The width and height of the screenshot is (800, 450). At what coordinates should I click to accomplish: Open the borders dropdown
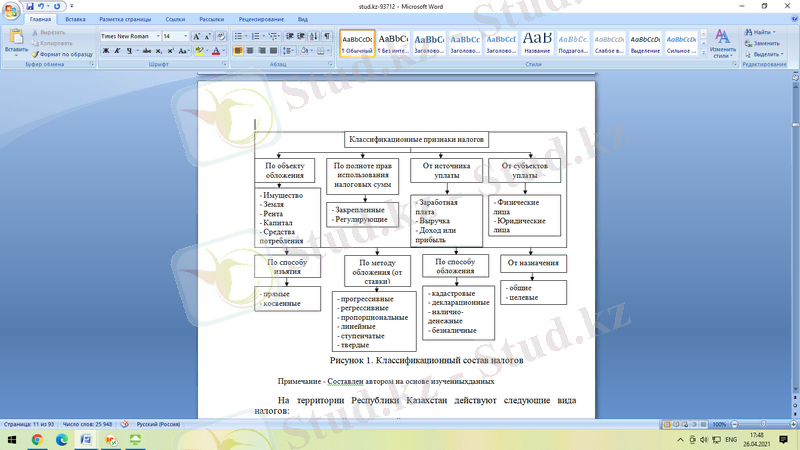[x=328, y=51]
